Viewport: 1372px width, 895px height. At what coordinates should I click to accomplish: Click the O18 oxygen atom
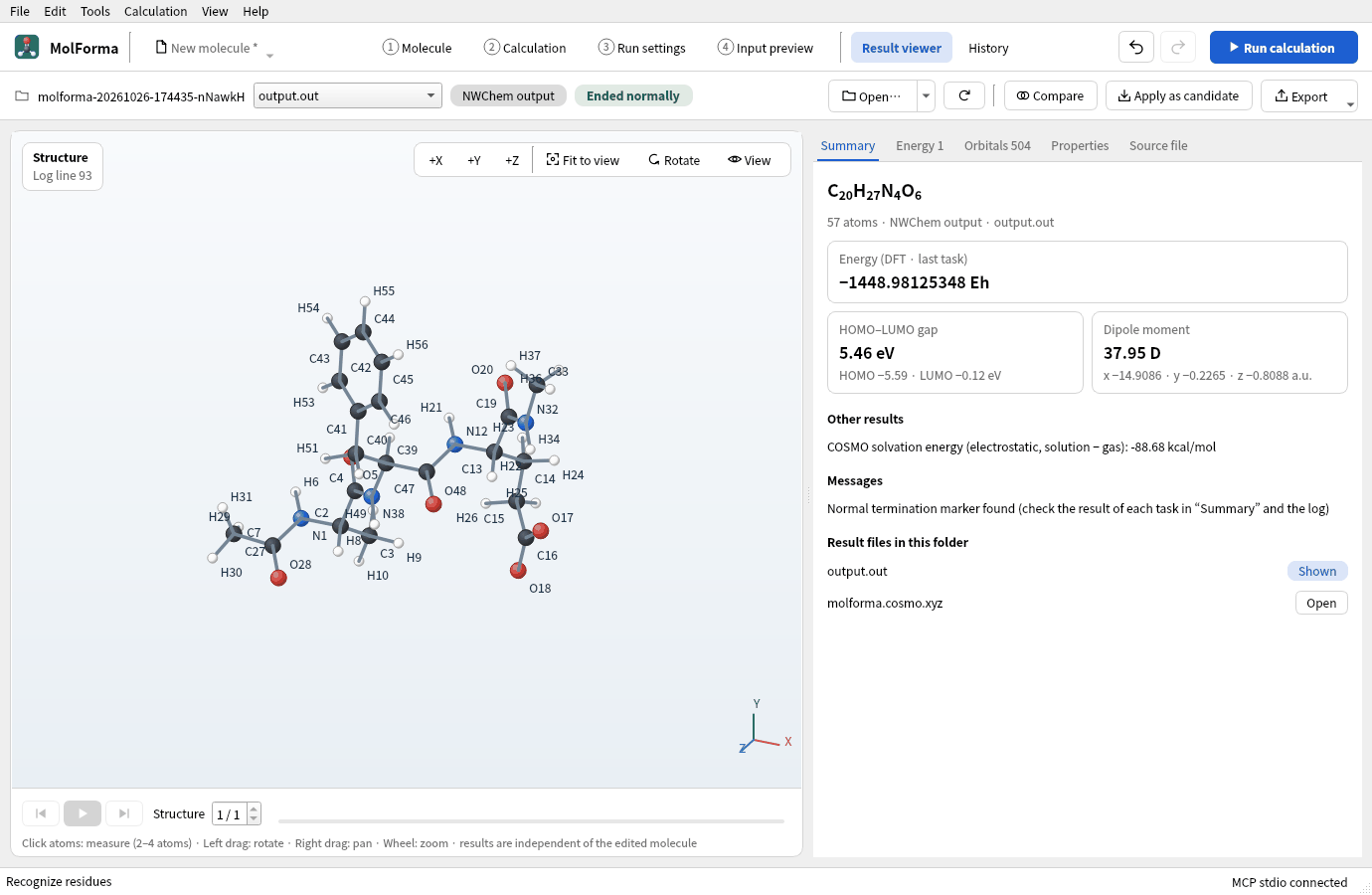[x=518, y=570]
